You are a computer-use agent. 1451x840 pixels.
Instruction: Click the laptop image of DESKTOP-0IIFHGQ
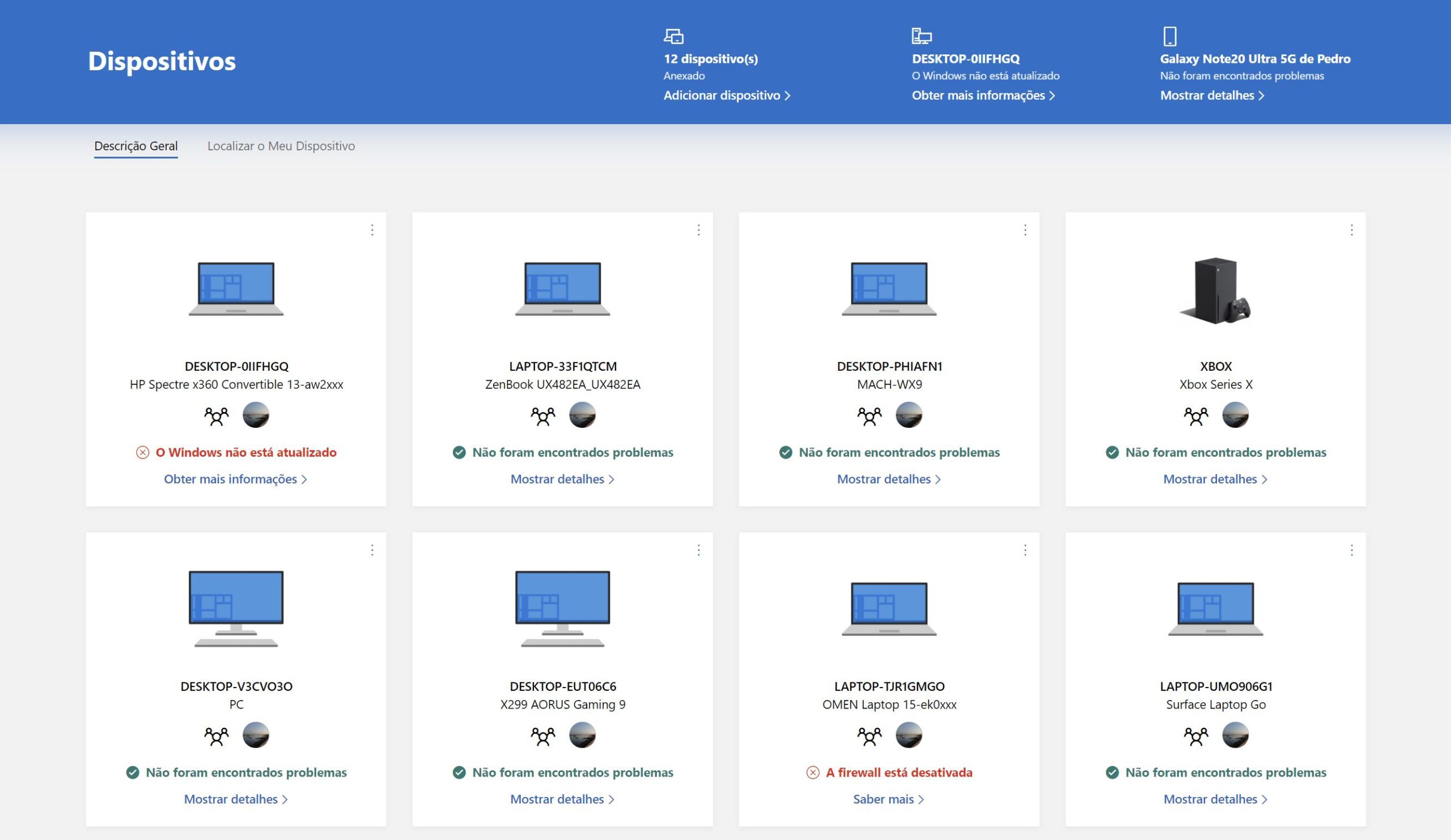coord(236,289)
